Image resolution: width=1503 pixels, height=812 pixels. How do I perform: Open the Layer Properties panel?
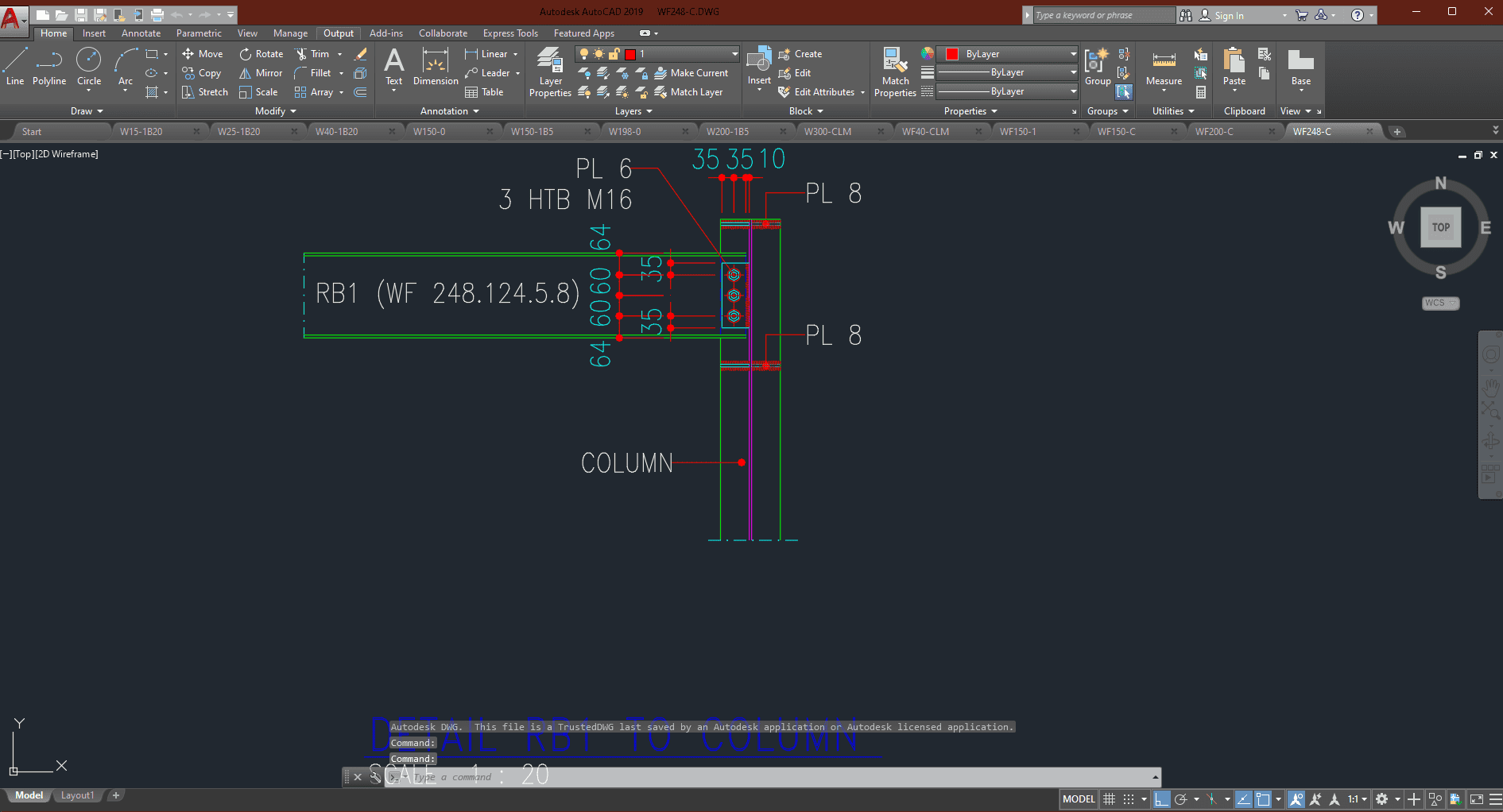[x=550, y=72]
